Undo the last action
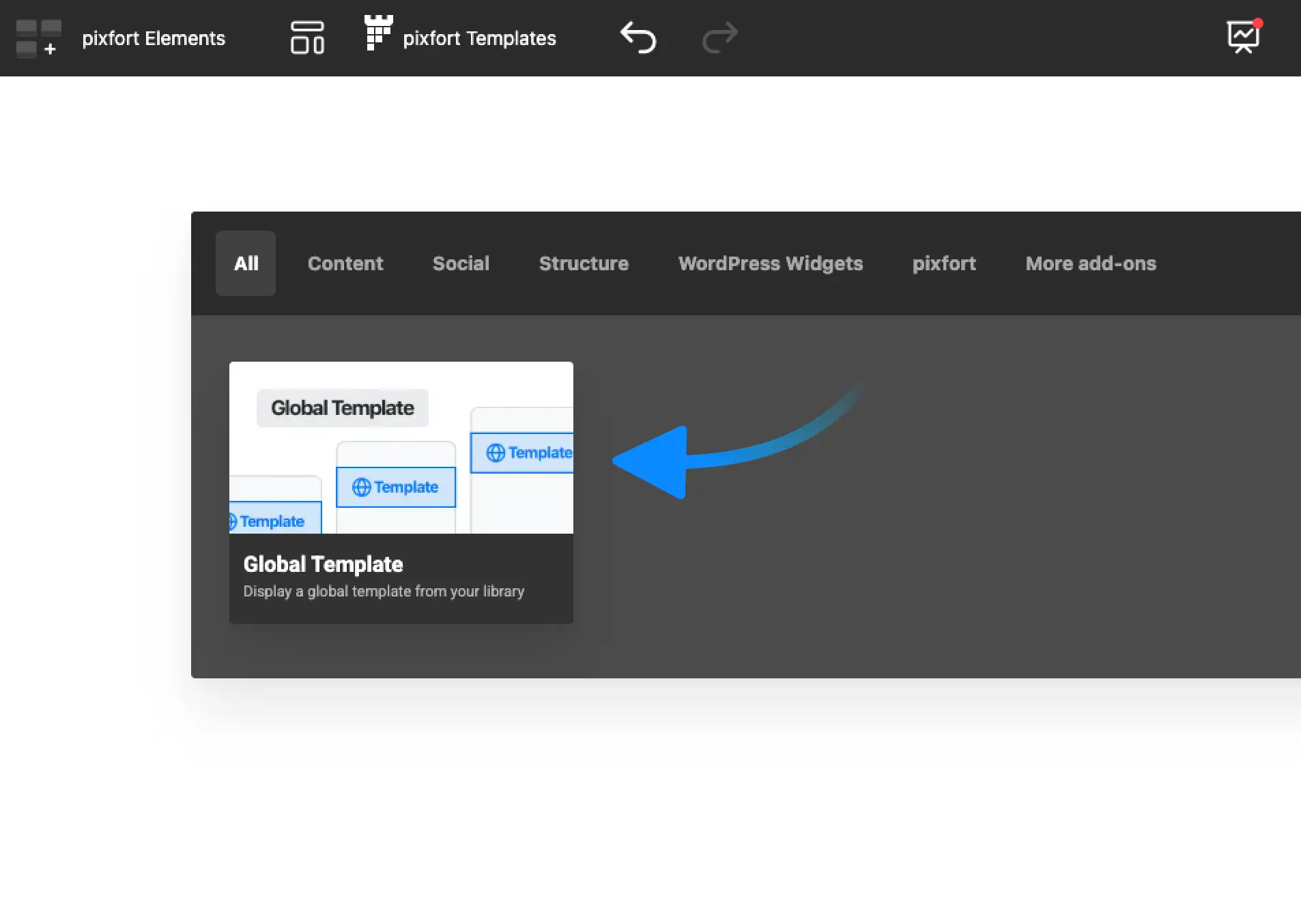 click(x=638, y=37)
